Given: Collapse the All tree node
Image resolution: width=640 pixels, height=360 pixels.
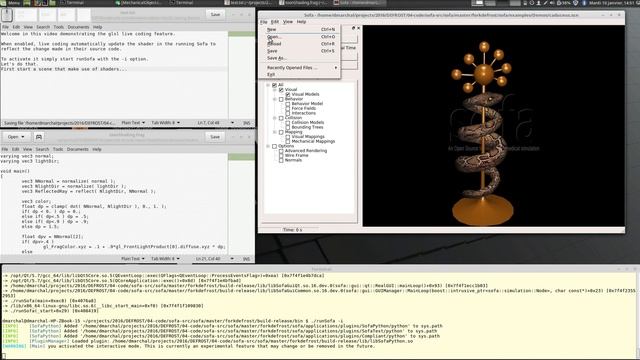Looking at the screenshot, I should point(268,85).
